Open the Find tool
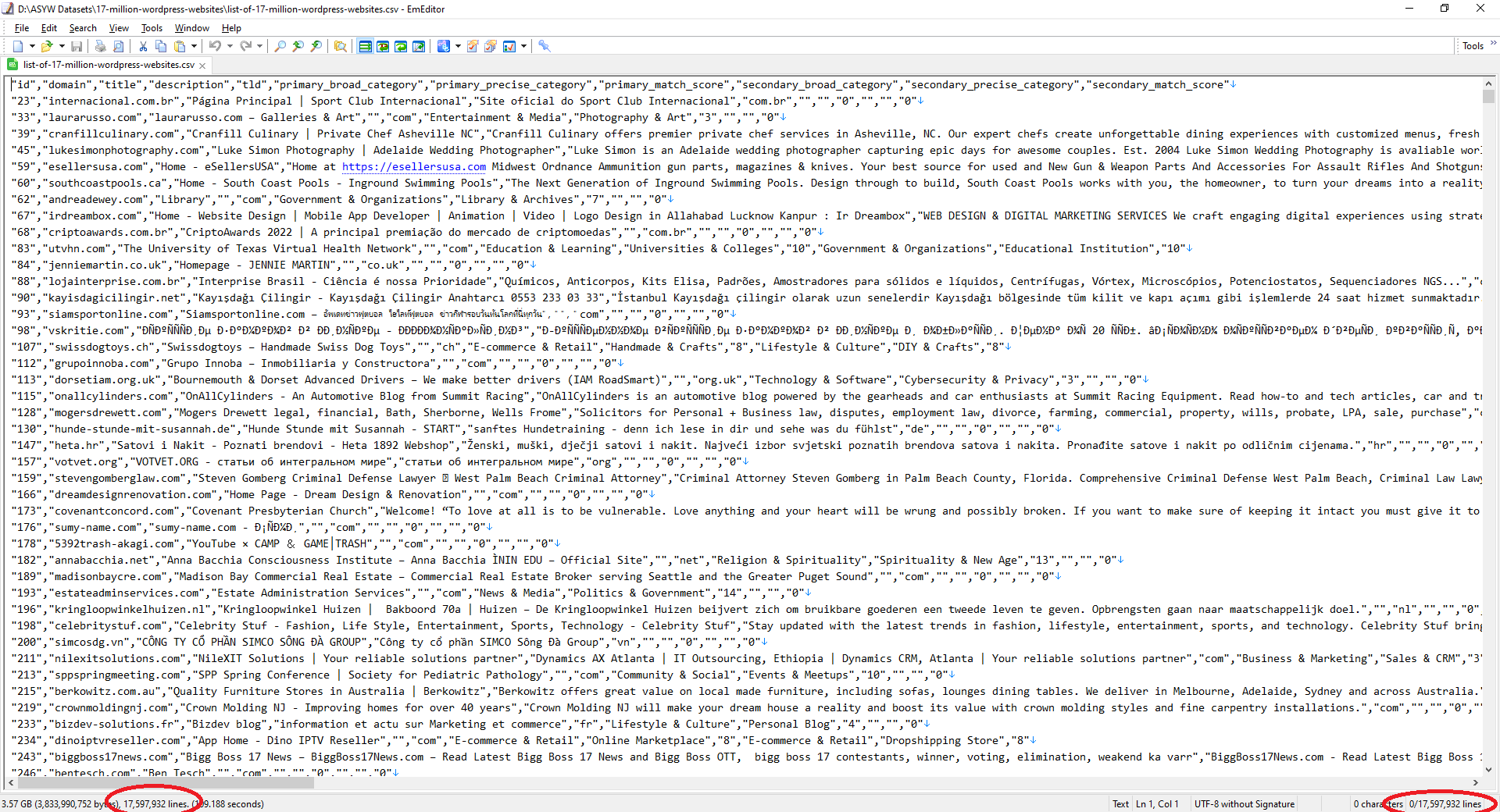This screenshot has width=1500, height=812. click(280, 46)
